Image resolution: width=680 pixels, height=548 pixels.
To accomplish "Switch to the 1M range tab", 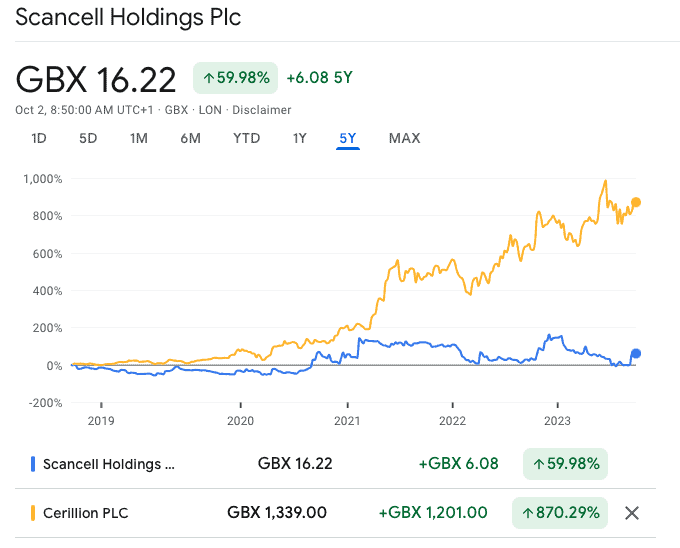I will coord(139,138).
